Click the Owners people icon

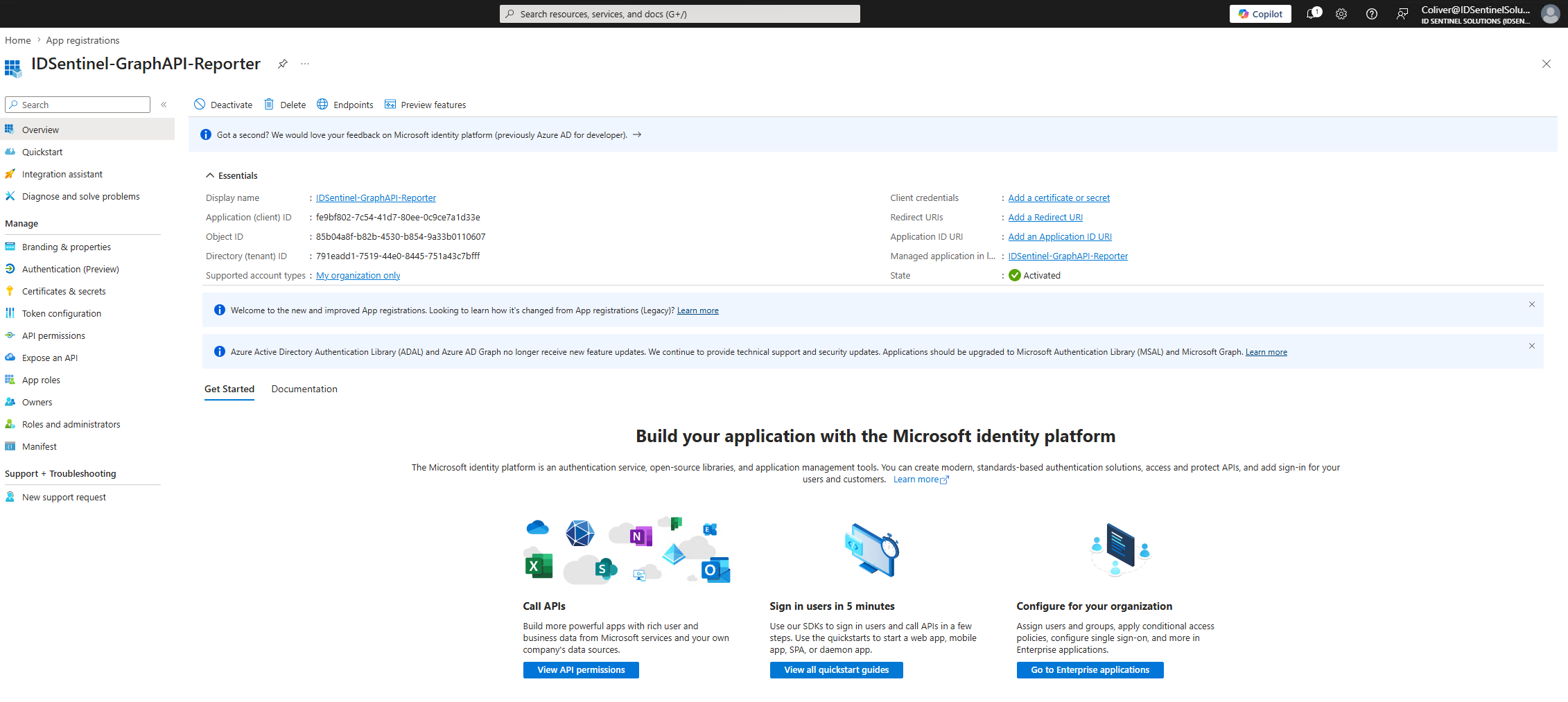click(x=10, y=402)
